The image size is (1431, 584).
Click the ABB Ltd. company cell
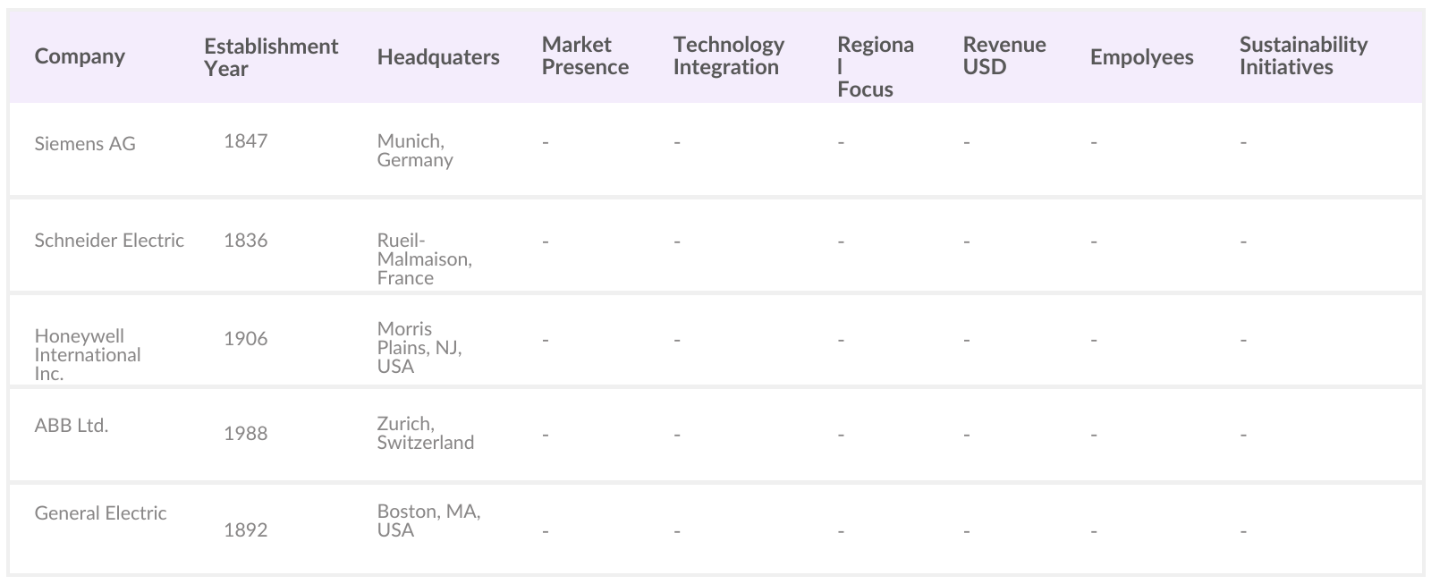point(71,424)
